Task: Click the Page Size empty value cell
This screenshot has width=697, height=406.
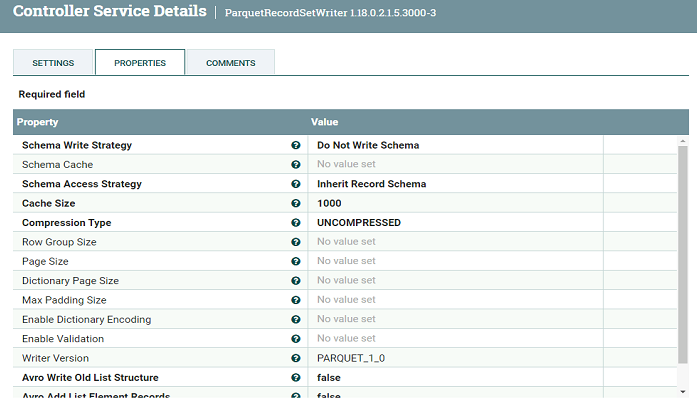Action: coord(455,261)
